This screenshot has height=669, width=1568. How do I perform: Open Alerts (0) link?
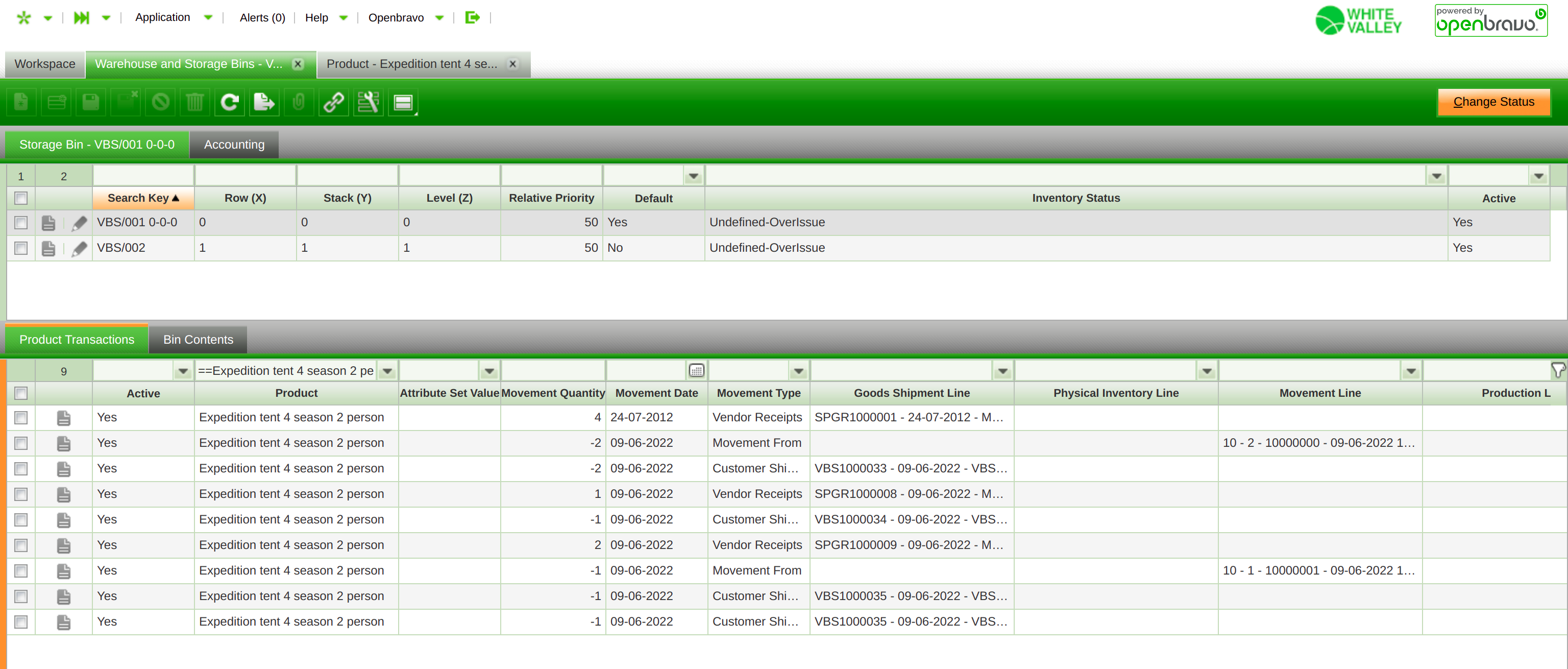tap(262, 18)
